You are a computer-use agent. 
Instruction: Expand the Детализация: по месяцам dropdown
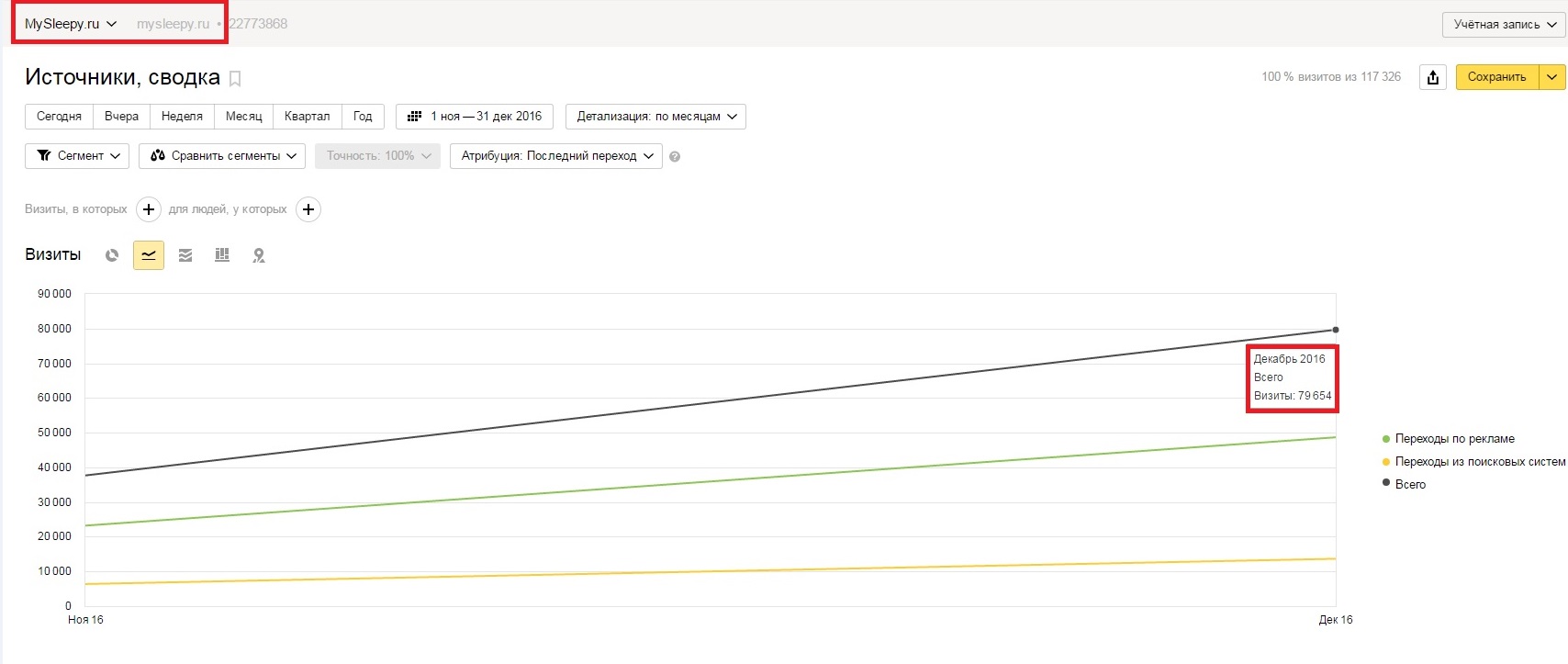(x=655, y=117)
